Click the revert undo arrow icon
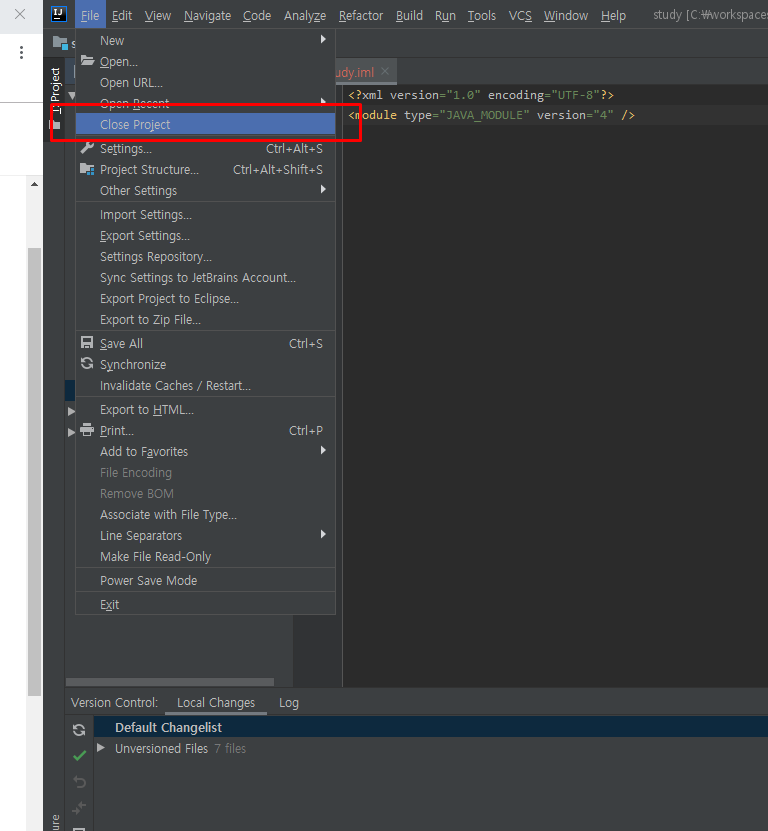Screen dimensions: 768x831 pyautogui.click(x=80, y=782)
